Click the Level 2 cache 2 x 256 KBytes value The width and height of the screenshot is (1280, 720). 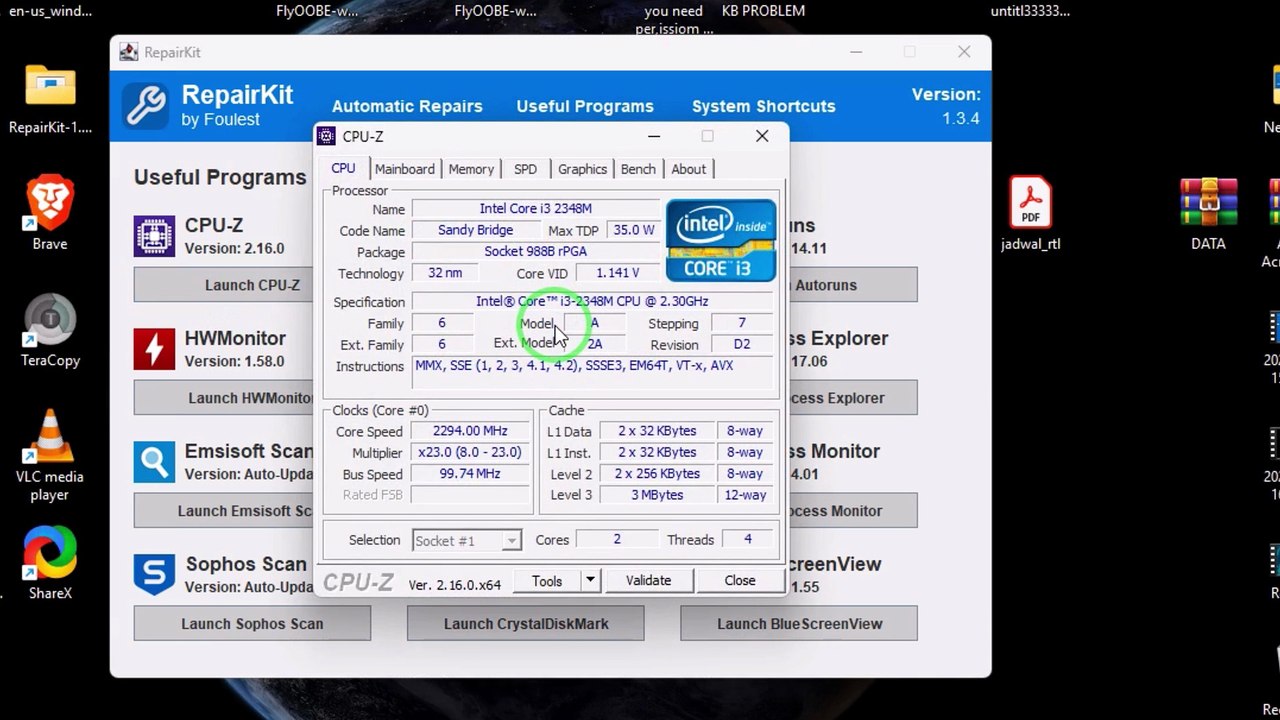pyautogui.click(x=657, y=474)
